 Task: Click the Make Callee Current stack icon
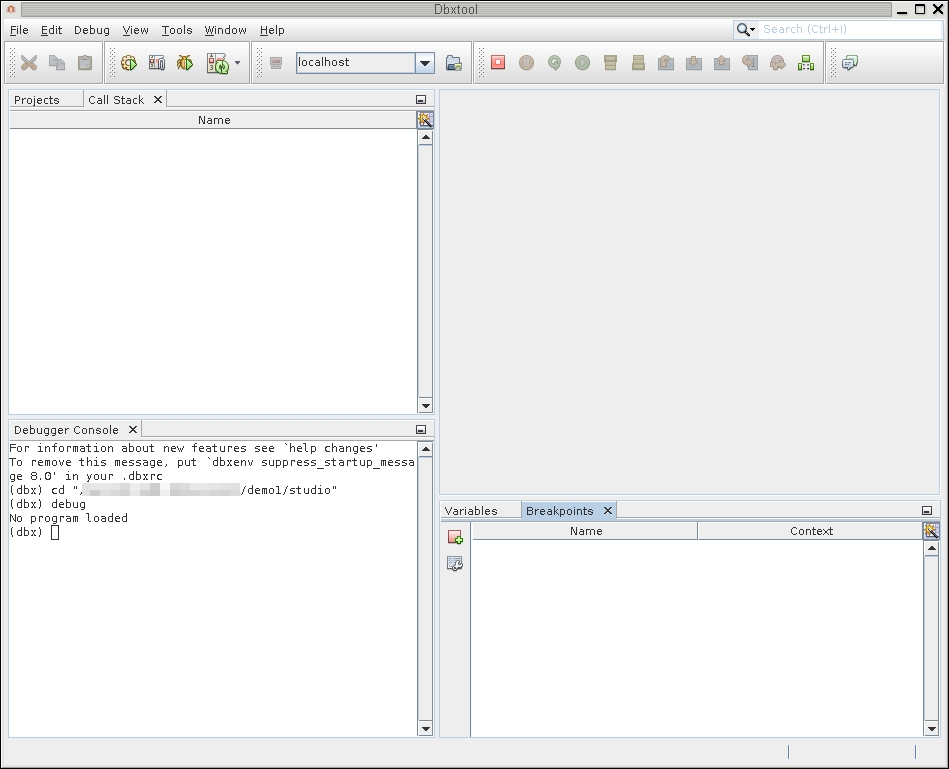coord(610,62)
